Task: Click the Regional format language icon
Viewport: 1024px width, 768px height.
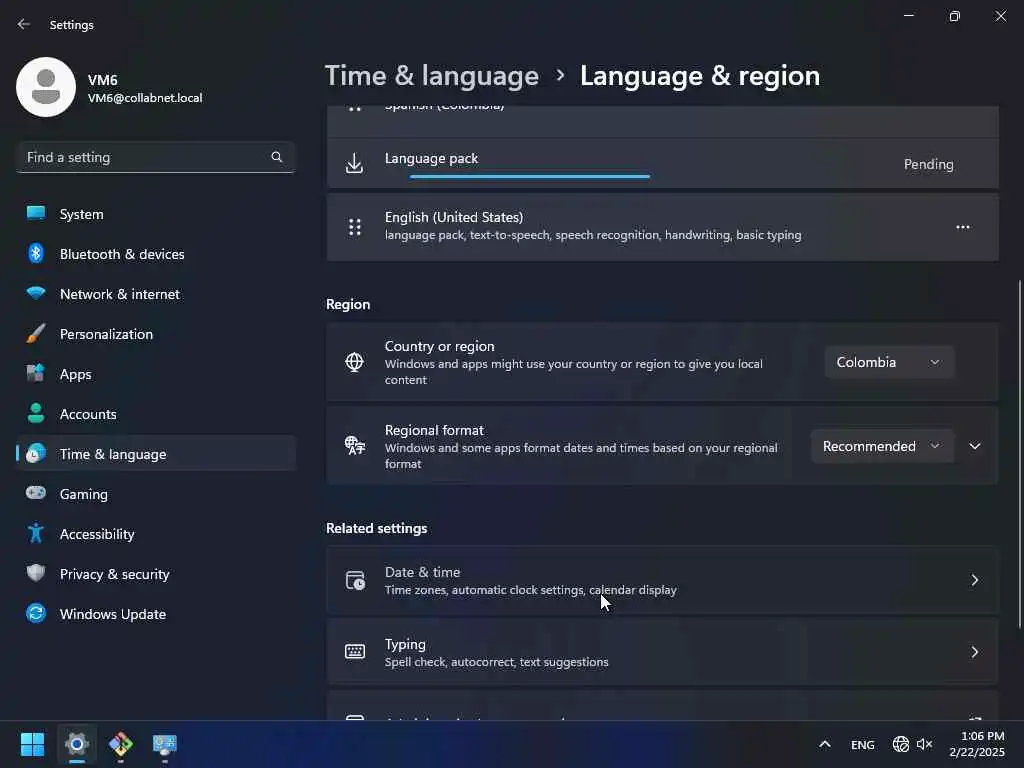Action: coord(355,446)
